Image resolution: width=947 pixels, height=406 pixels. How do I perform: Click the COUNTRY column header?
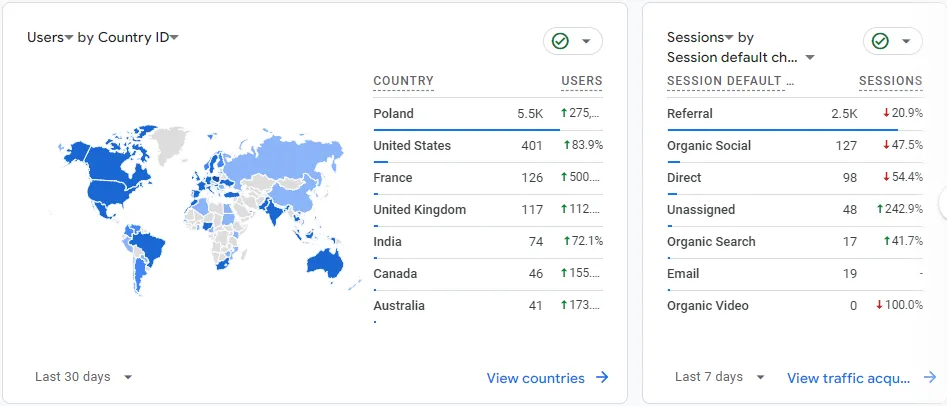point(403,81)
